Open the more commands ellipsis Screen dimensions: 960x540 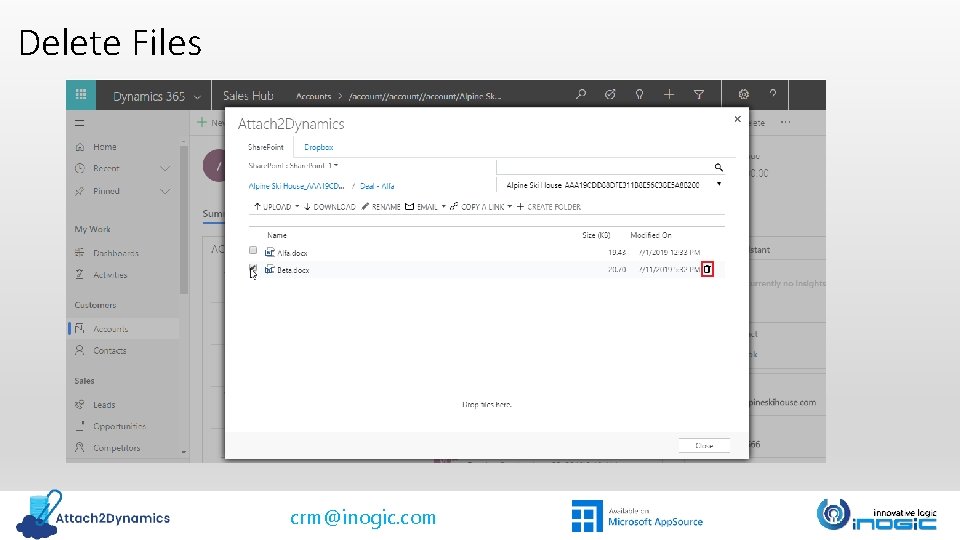(x=786, y=122)
